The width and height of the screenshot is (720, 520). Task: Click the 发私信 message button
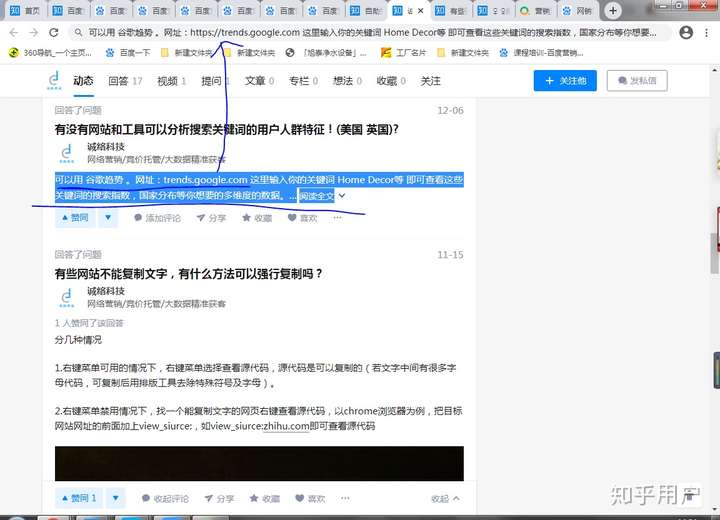pos(637,81)
